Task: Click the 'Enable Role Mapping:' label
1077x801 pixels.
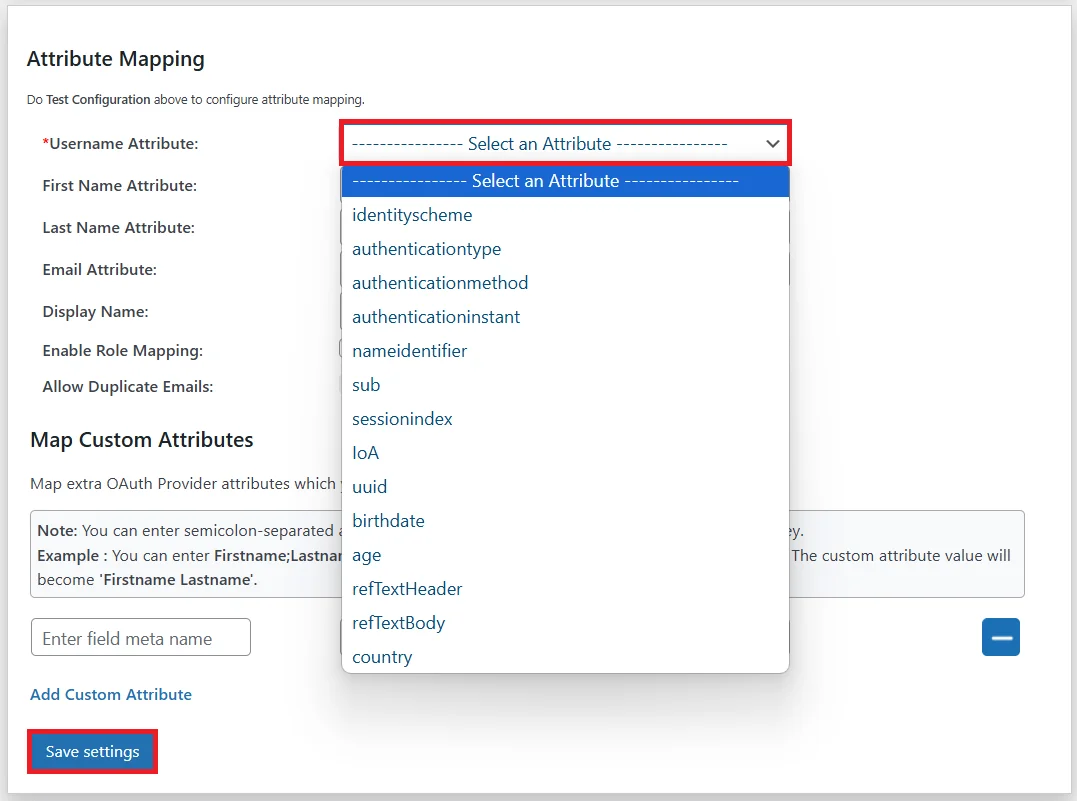Action: click(x=123, y=351)
